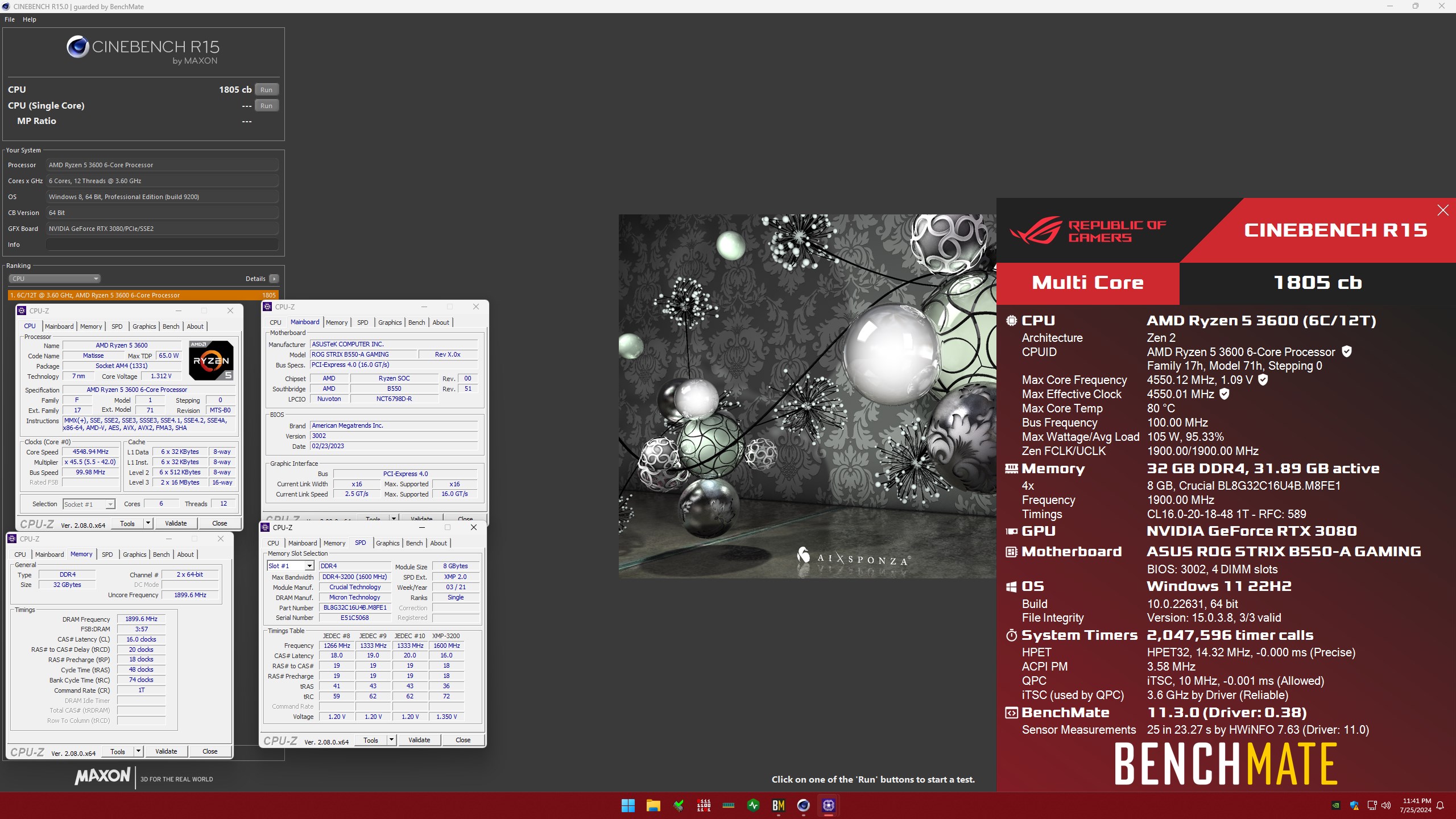
Task: Click the Details arrow in Ranking
Action: click(274, 279)
